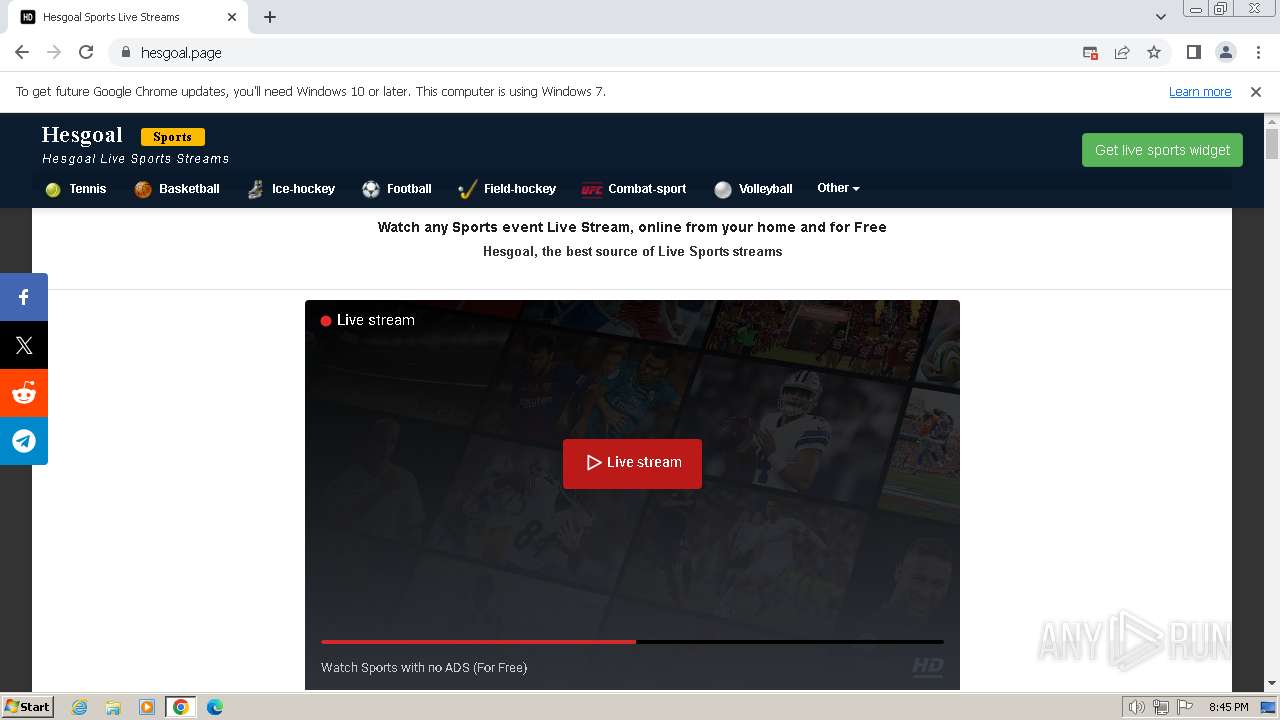
Task: Open Chrome side panel icon
Action: click(1194, 53)
